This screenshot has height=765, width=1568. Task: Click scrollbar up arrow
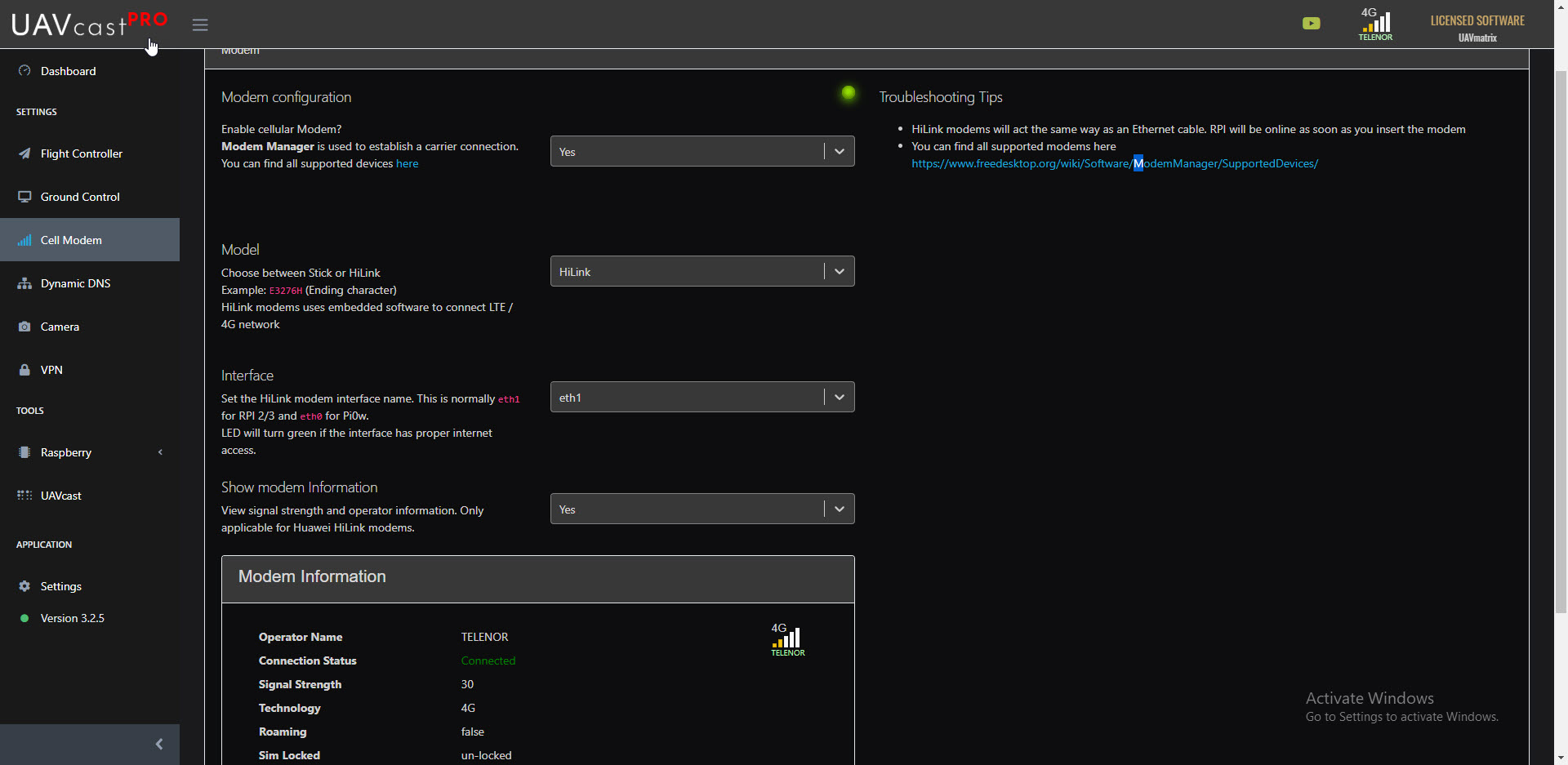click(1561, 7)
